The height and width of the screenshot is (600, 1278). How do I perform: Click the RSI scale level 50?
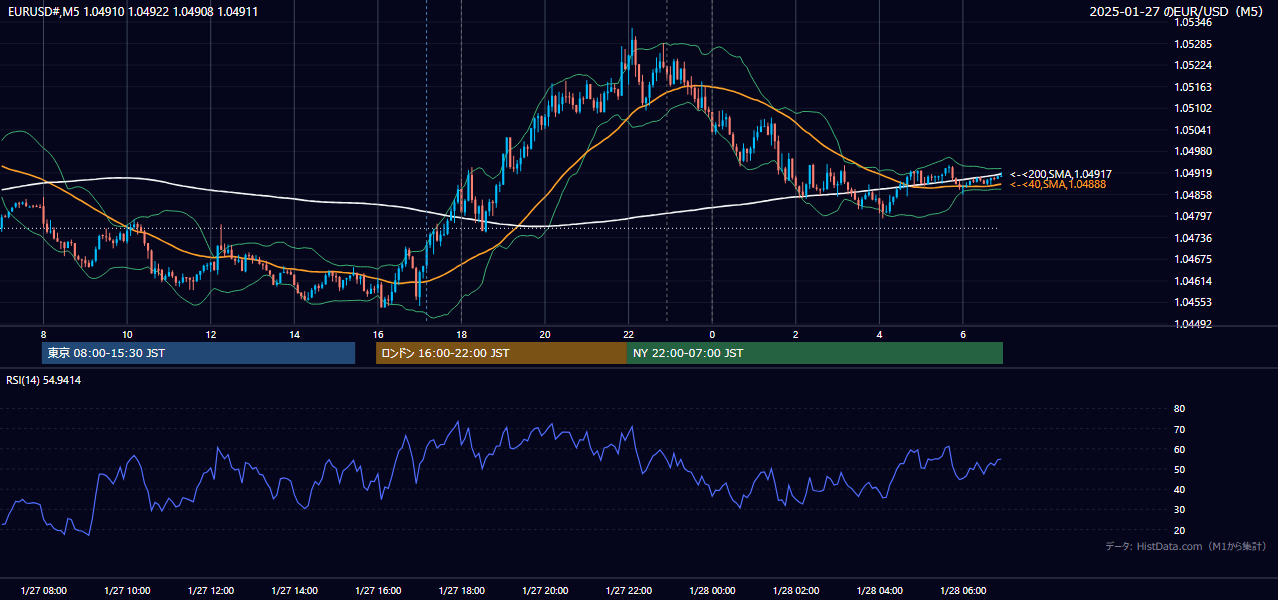coord(1179,469)
